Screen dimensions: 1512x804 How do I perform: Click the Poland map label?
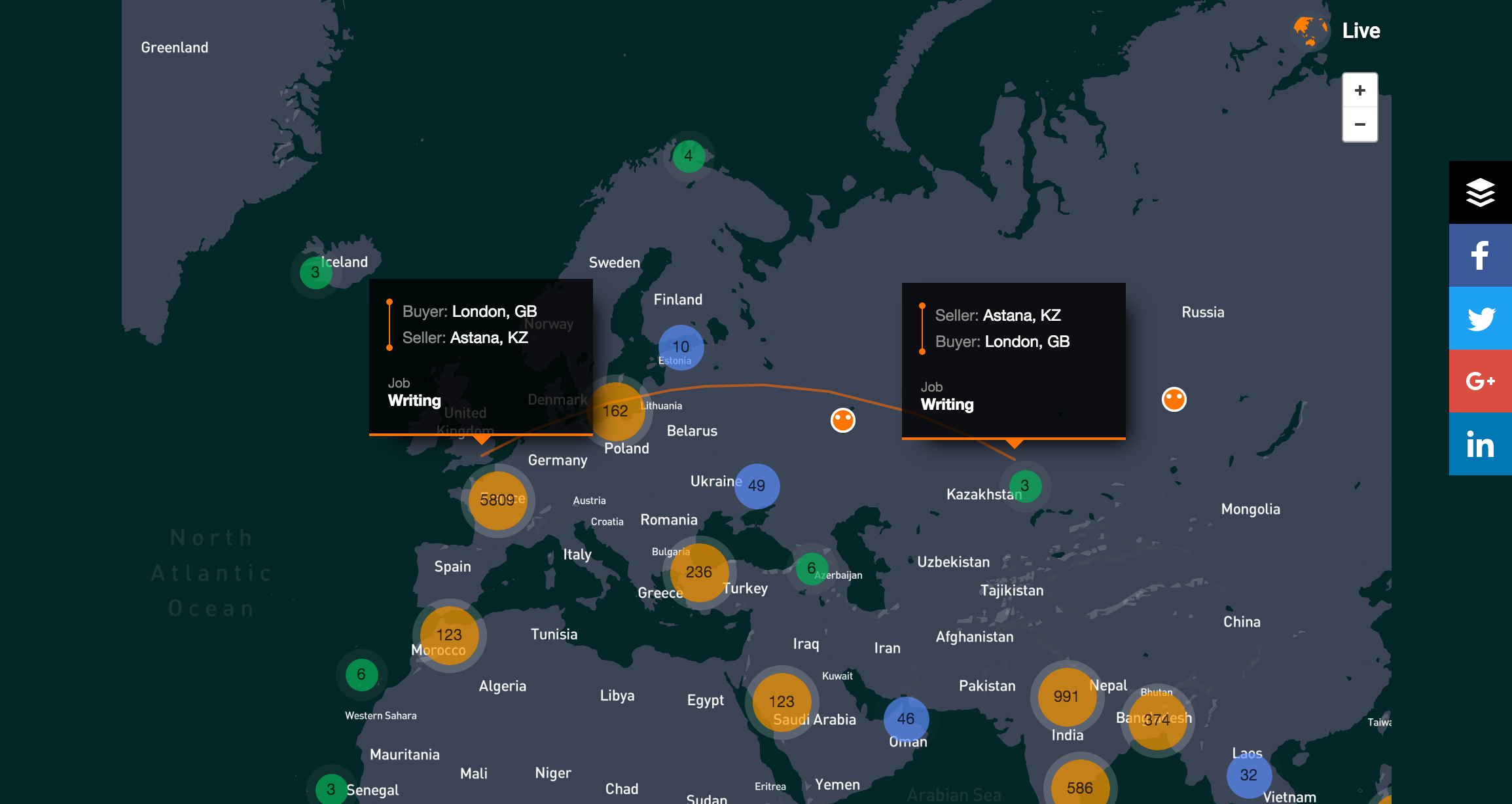[627, 448]
